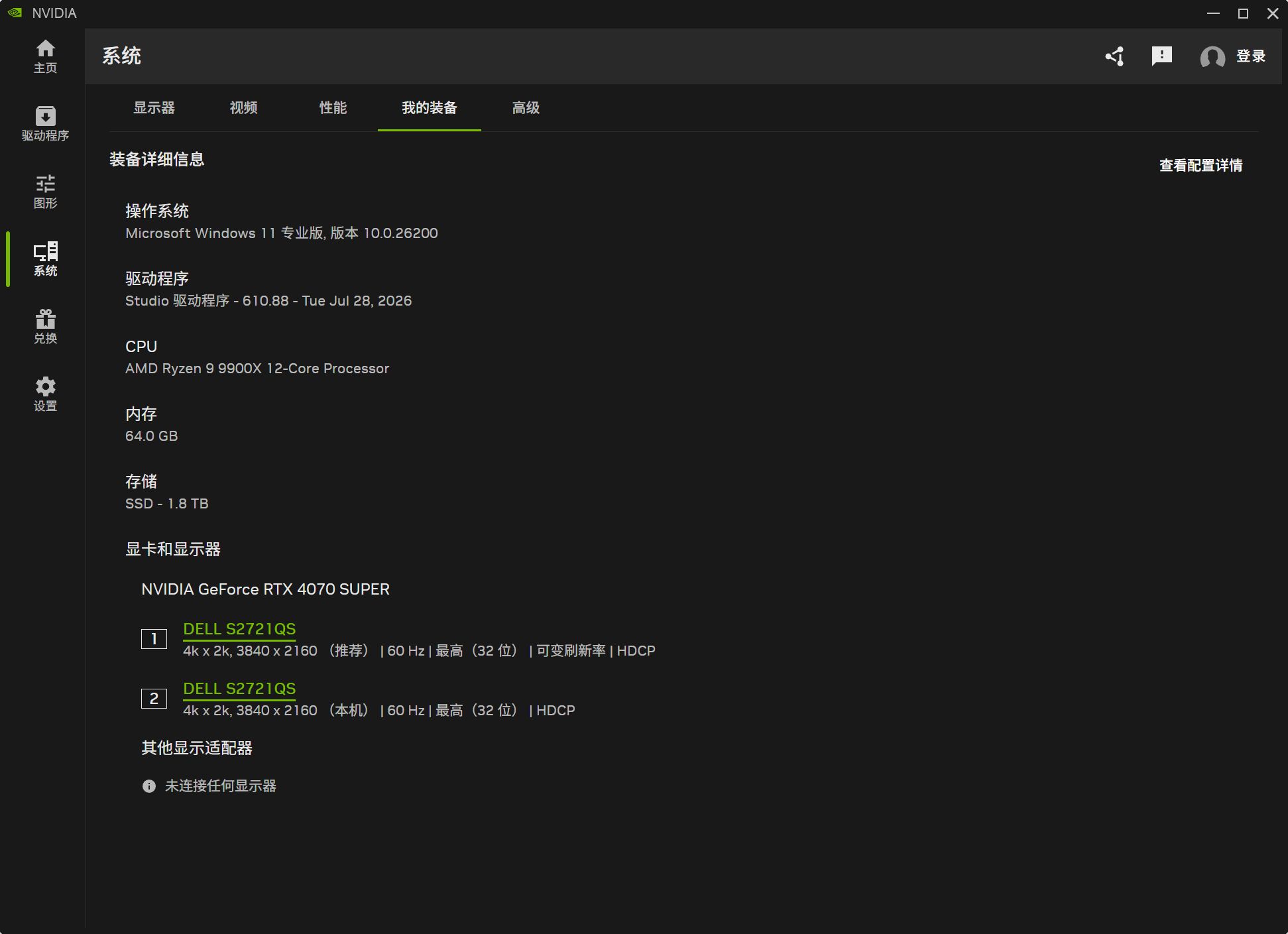Maximize the NVIDIA window

1243,13
